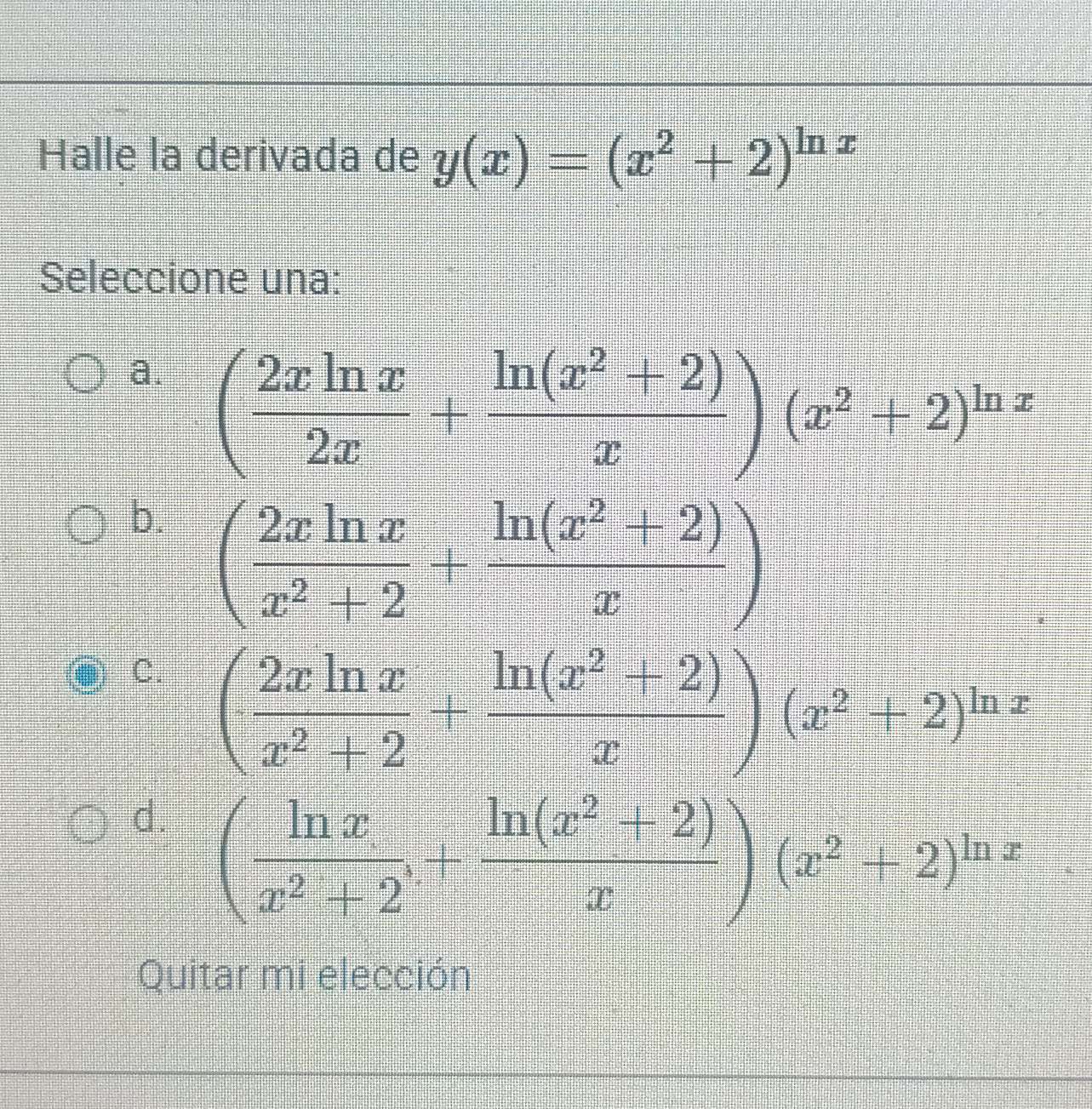Click the ln(x²+2) over x fraction in option b
The height and width of the screenshot is (1109, 1092).
605,557
